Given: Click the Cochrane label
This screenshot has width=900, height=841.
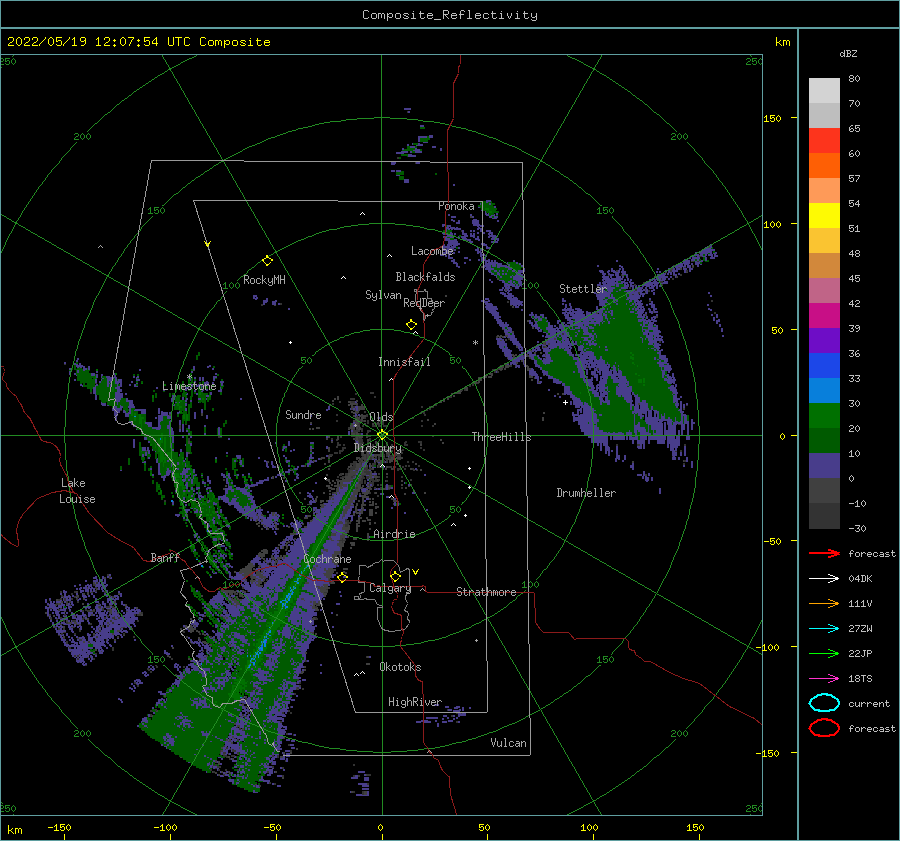Looking at the screenshot, I should point(327,559).
